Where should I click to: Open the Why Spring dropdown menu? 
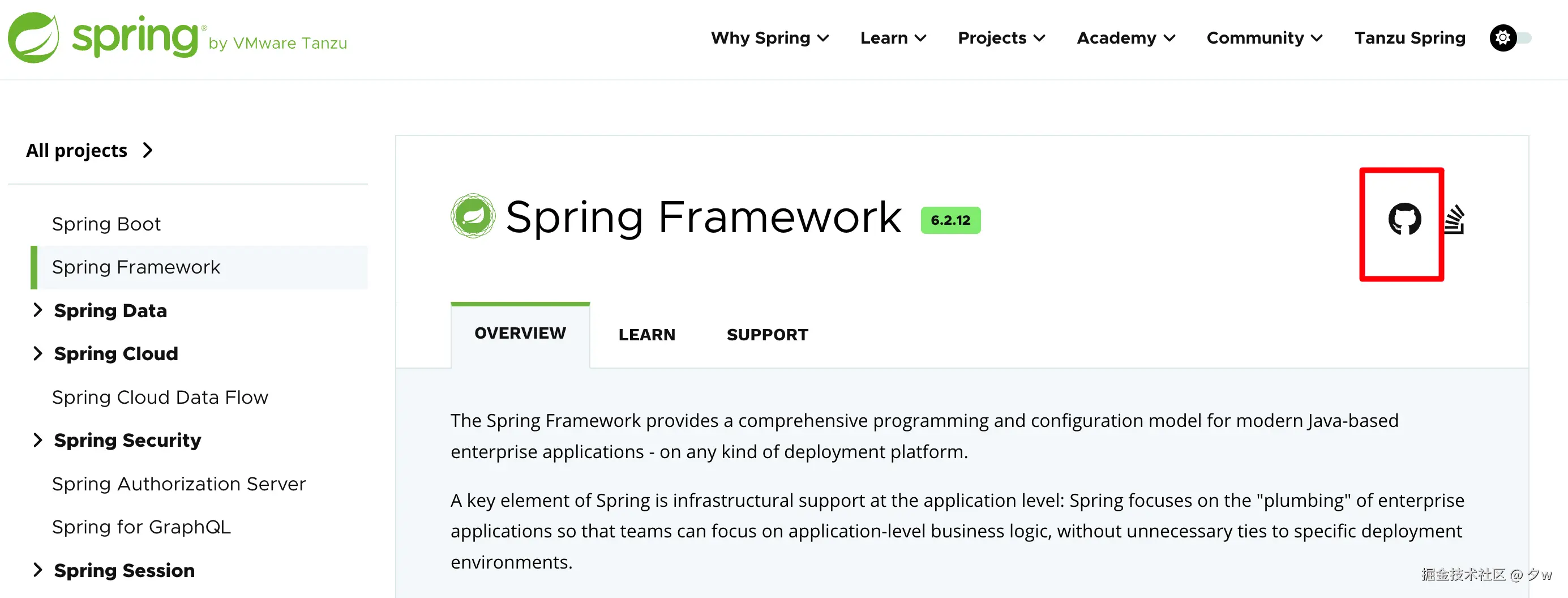[x=769, y=39]
